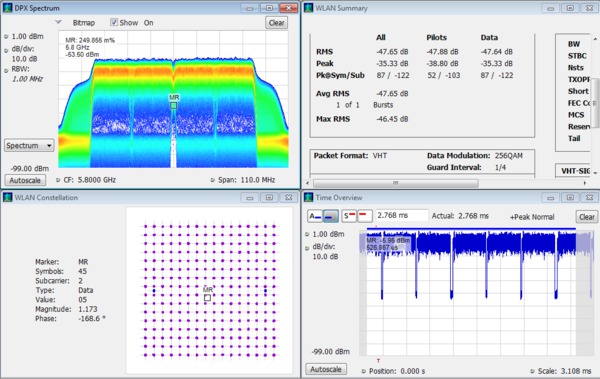
Task: Click the WLAN Constellation window icon
Action: tap(8, 197)
